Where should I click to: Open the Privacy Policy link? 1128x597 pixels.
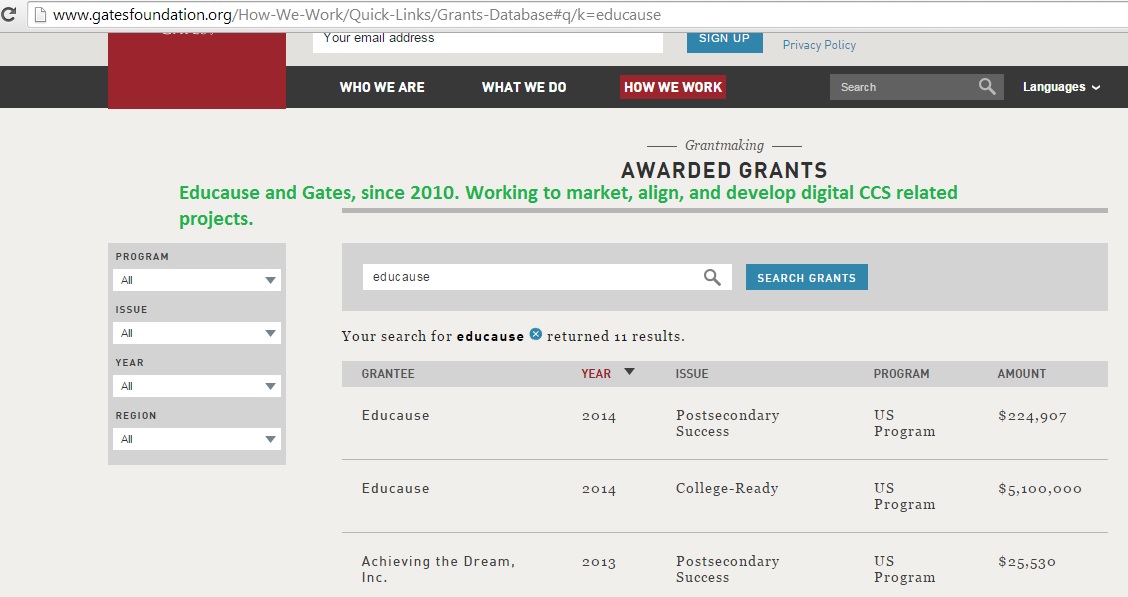[819, 45]
